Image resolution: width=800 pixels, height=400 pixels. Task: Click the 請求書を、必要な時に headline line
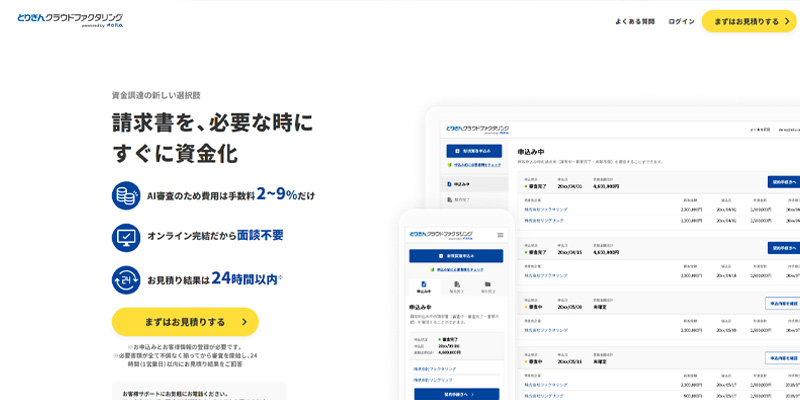coord(213,123)
